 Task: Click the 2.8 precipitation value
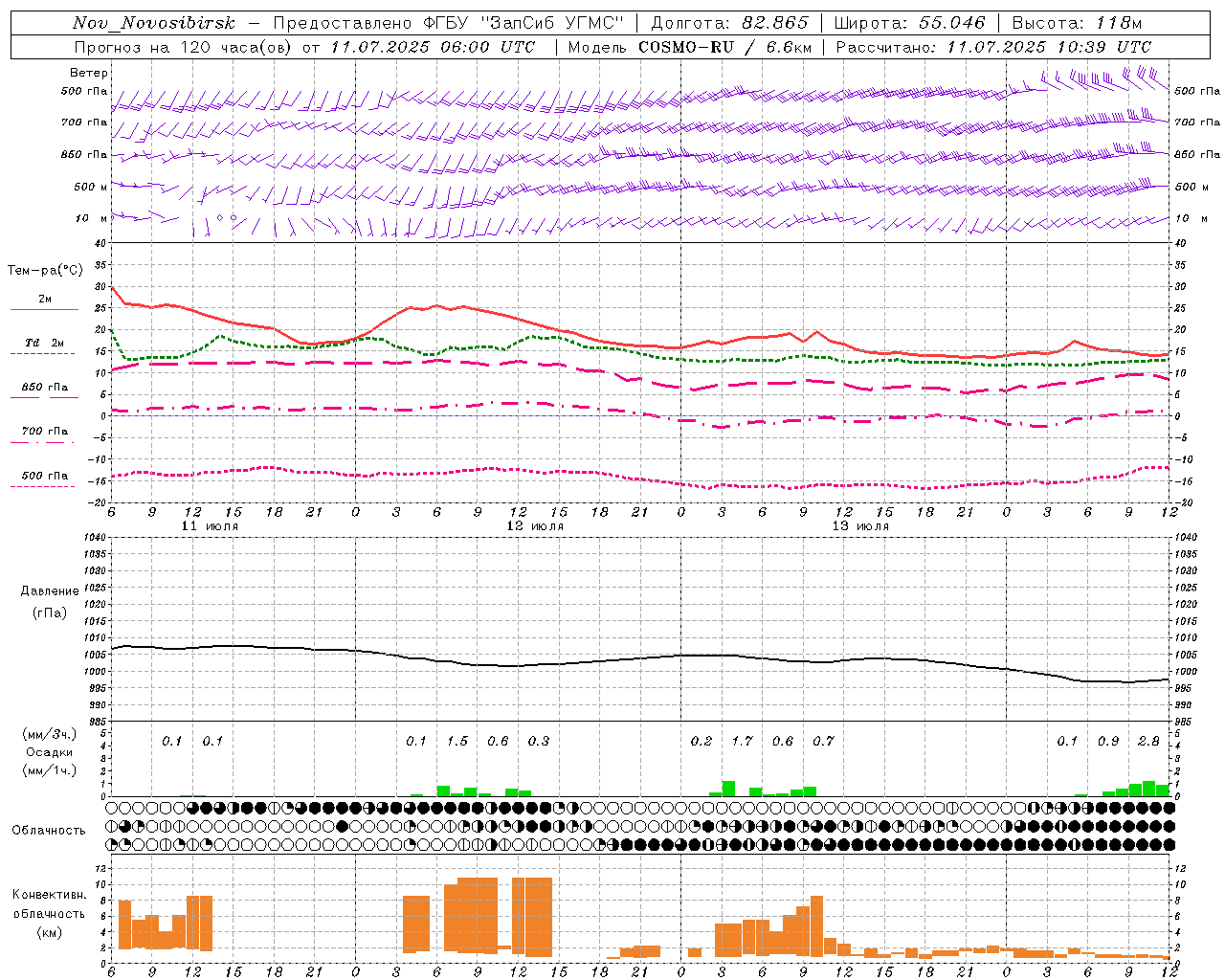point(1148,741)
